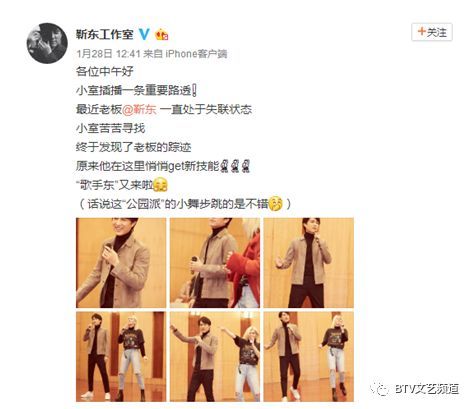Click the smirking emoji after 不错
This screenshot has width=473, height=409.
click(276, 204)
